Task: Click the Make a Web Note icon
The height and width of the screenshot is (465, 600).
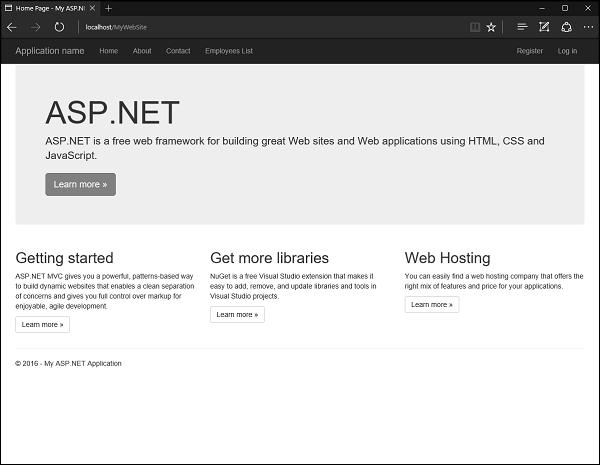Action: [544, 27]
